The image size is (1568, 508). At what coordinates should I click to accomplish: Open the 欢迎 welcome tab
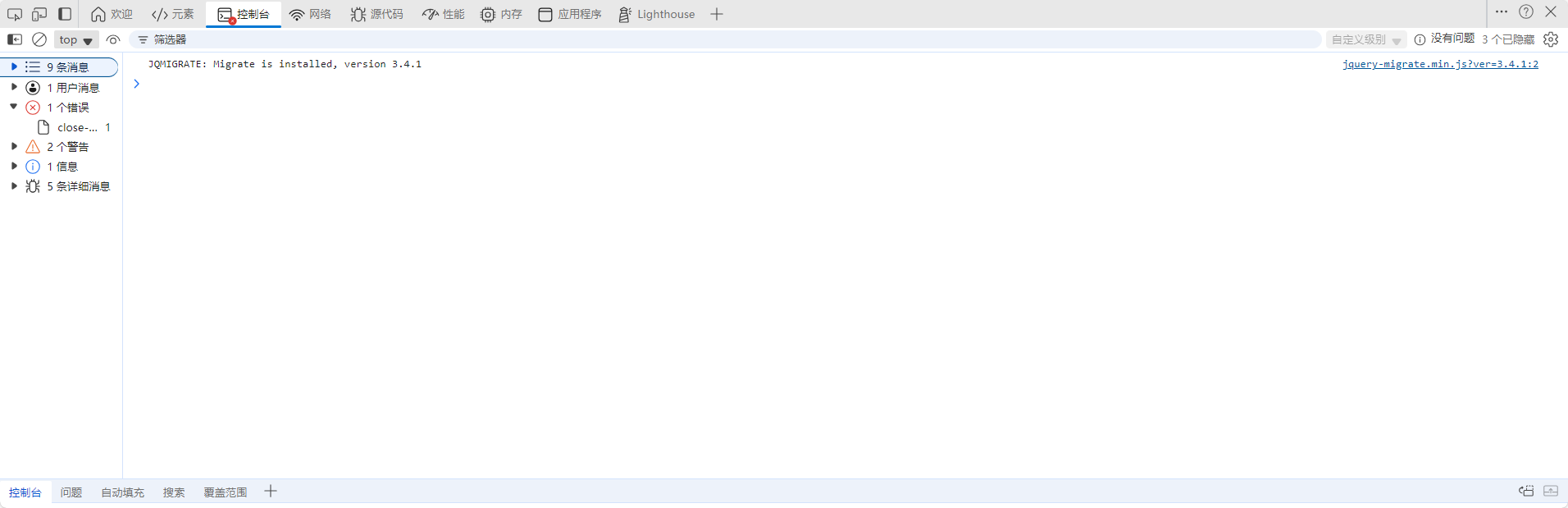click(x=112, y=14)
